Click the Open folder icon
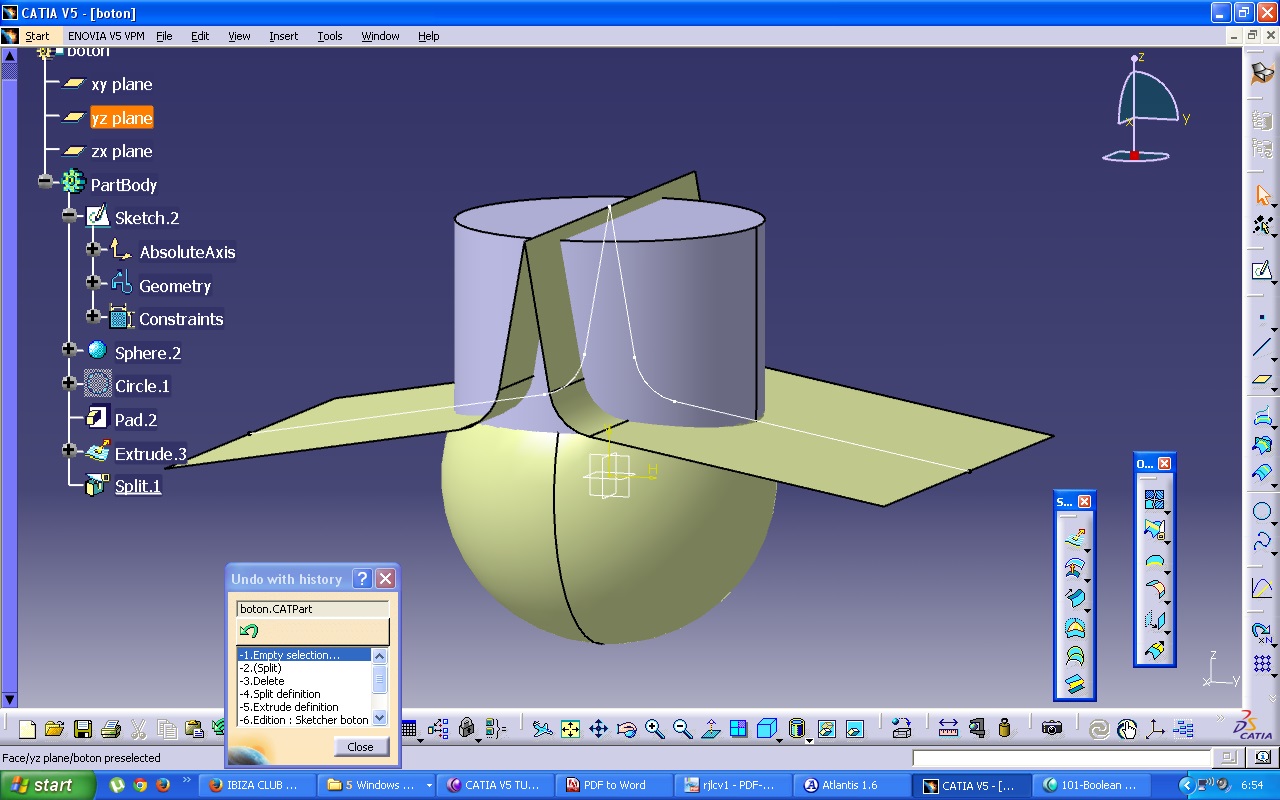1280x800 pixels. 55,729
